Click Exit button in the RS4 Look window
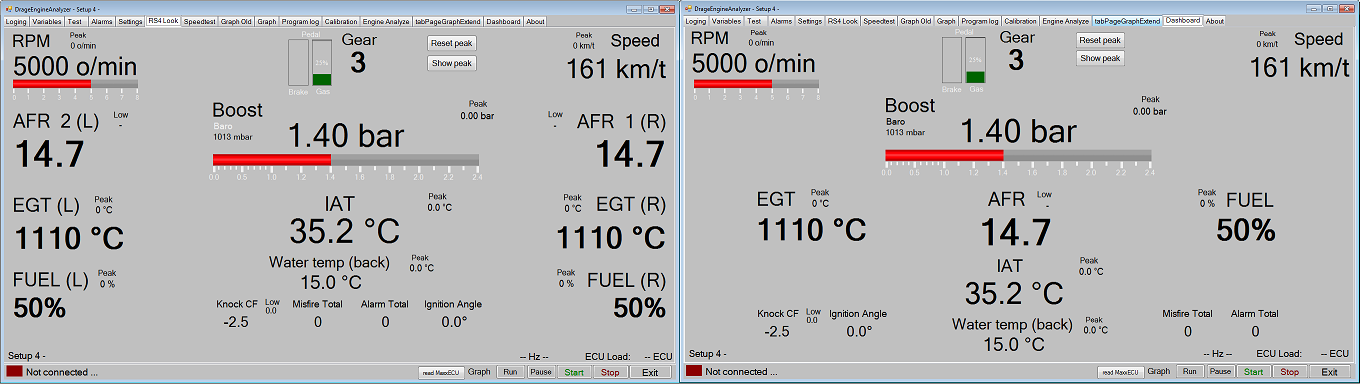 pyautogui.click(x=650, y=372)
